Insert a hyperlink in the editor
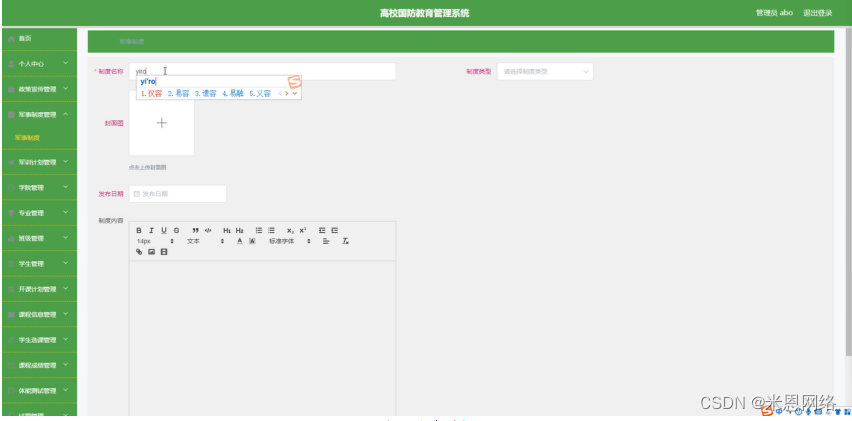This screenshot has width=852, height=421. coord(139,252)
